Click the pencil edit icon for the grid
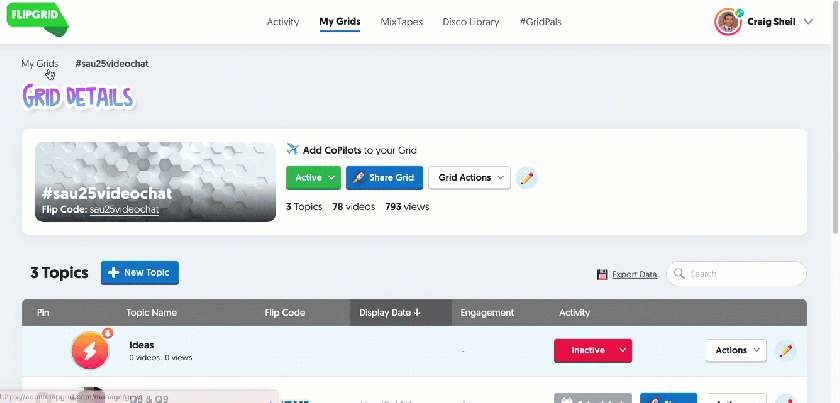 (527, 178)
